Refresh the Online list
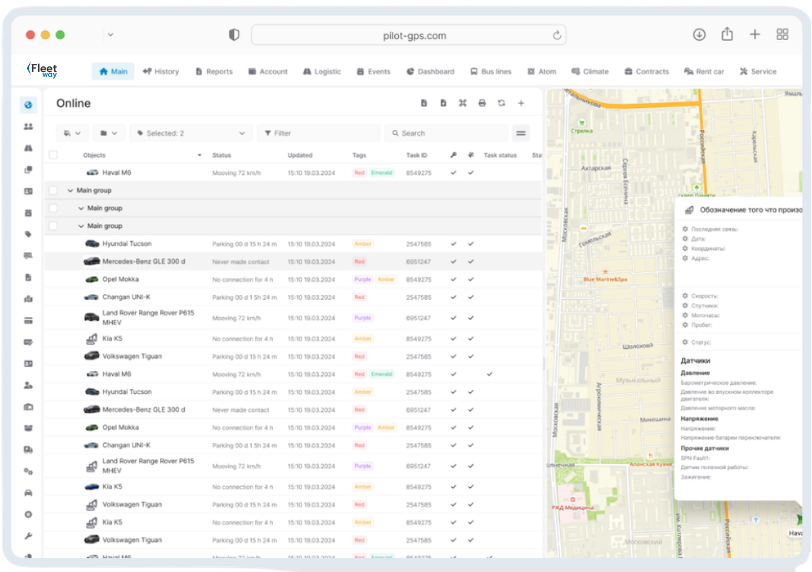The image size is (812, 572). 501,103
